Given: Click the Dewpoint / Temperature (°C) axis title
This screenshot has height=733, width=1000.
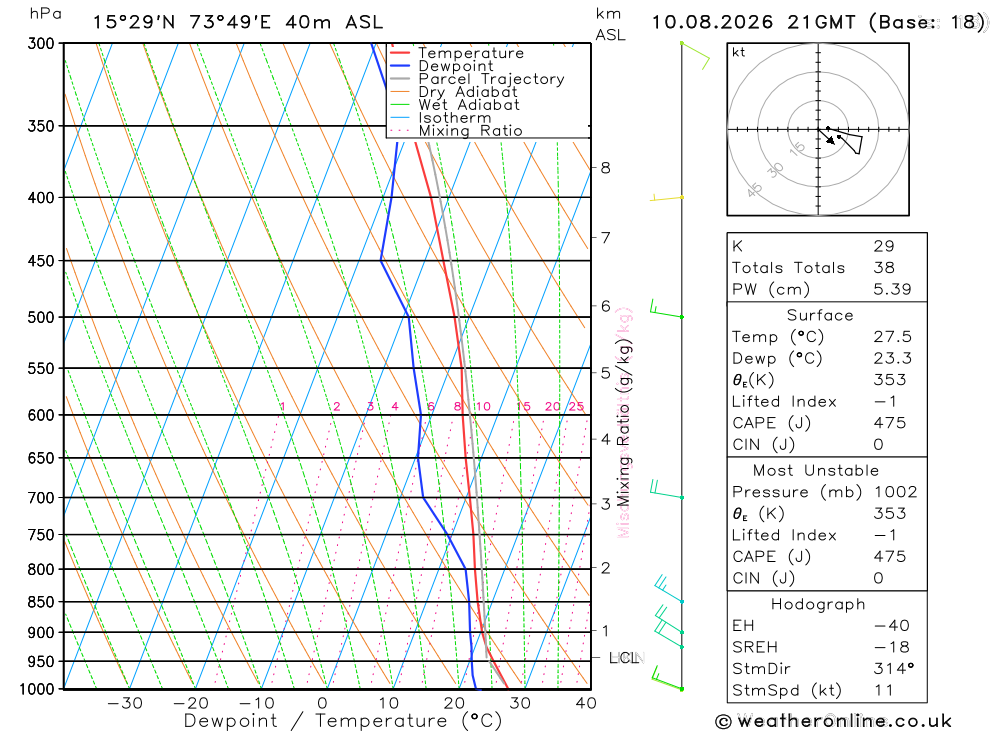Looking at the screenshot, I should (x=343, y=721).
